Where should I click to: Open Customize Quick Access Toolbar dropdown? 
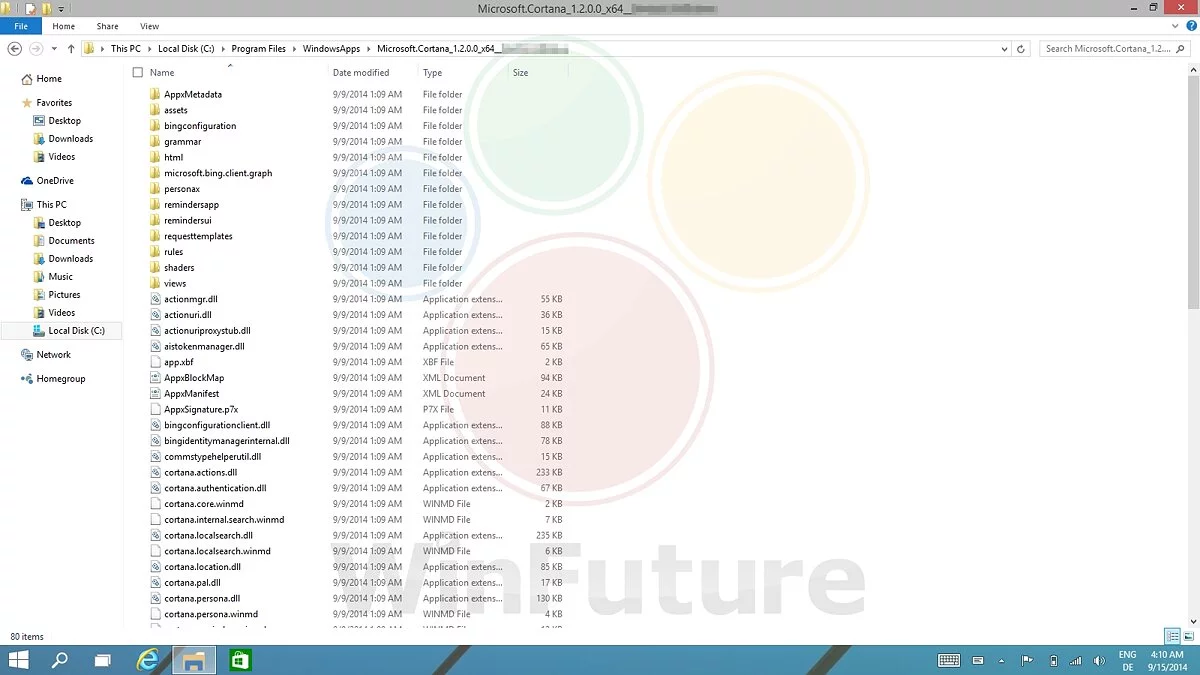(x=61, y=9)
